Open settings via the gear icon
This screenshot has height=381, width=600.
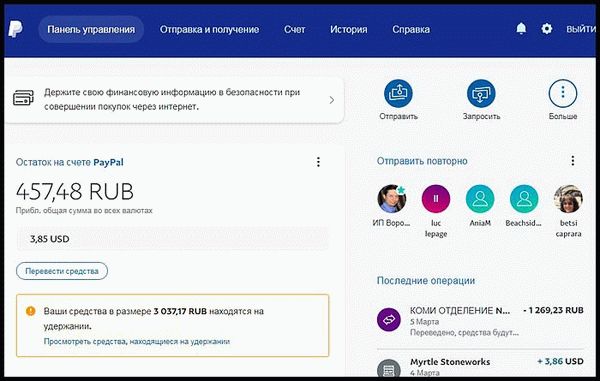546,29
